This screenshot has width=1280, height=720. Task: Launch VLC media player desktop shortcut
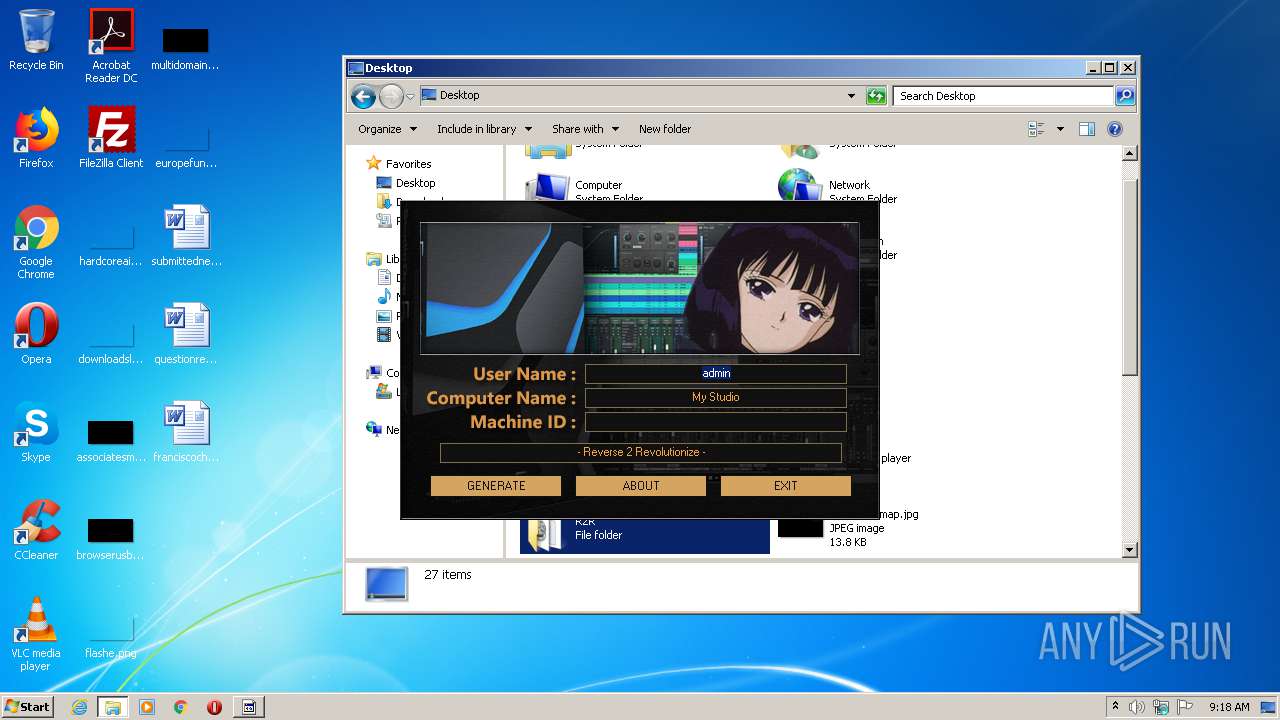coord(36,634)
